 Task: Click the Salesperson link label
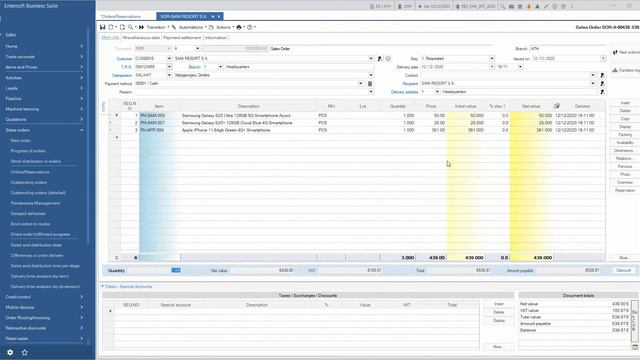pos(122,76)
